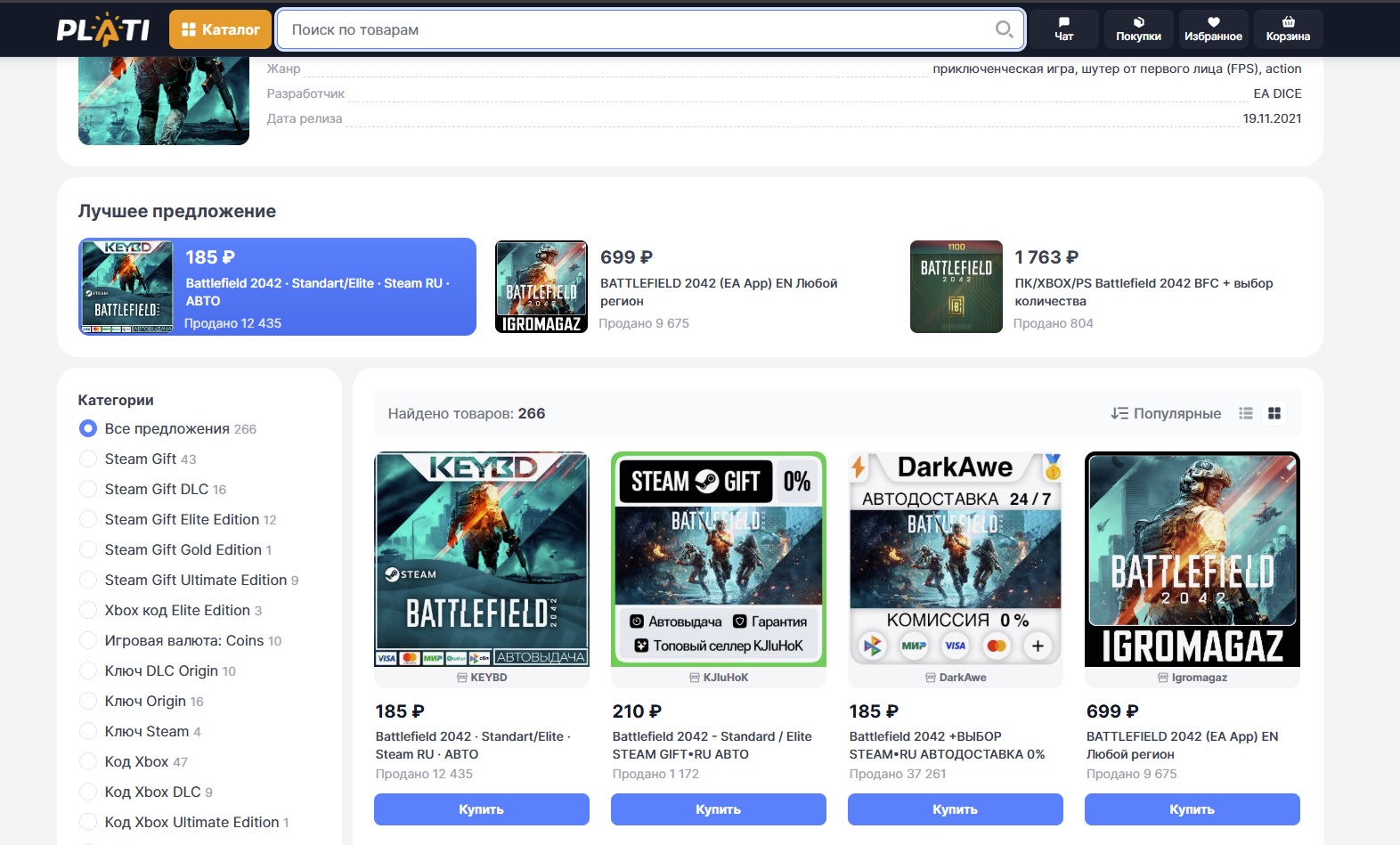The width and height of the screenshot is (1400, 845).
Task: Click the 19.11.2021 release date
Action: click(1272, 118)
